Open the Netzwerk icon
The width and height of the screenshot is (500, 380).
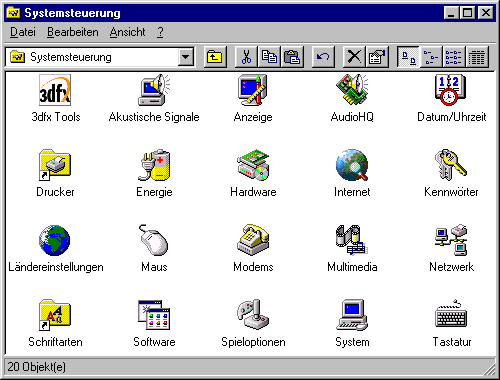click(x=451, y=240)
